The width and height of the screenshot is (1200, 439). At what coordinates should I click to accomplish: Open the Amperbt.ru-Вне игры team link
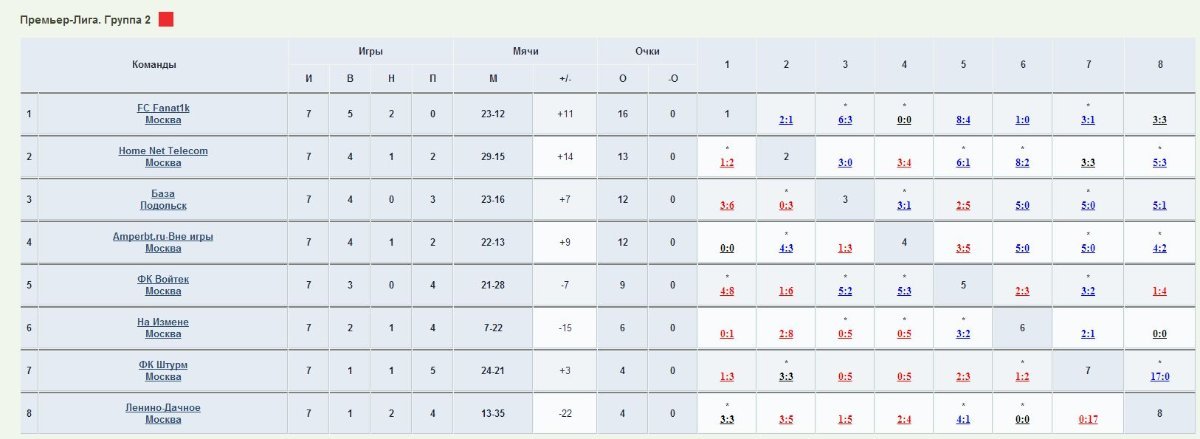coord(163,242)
